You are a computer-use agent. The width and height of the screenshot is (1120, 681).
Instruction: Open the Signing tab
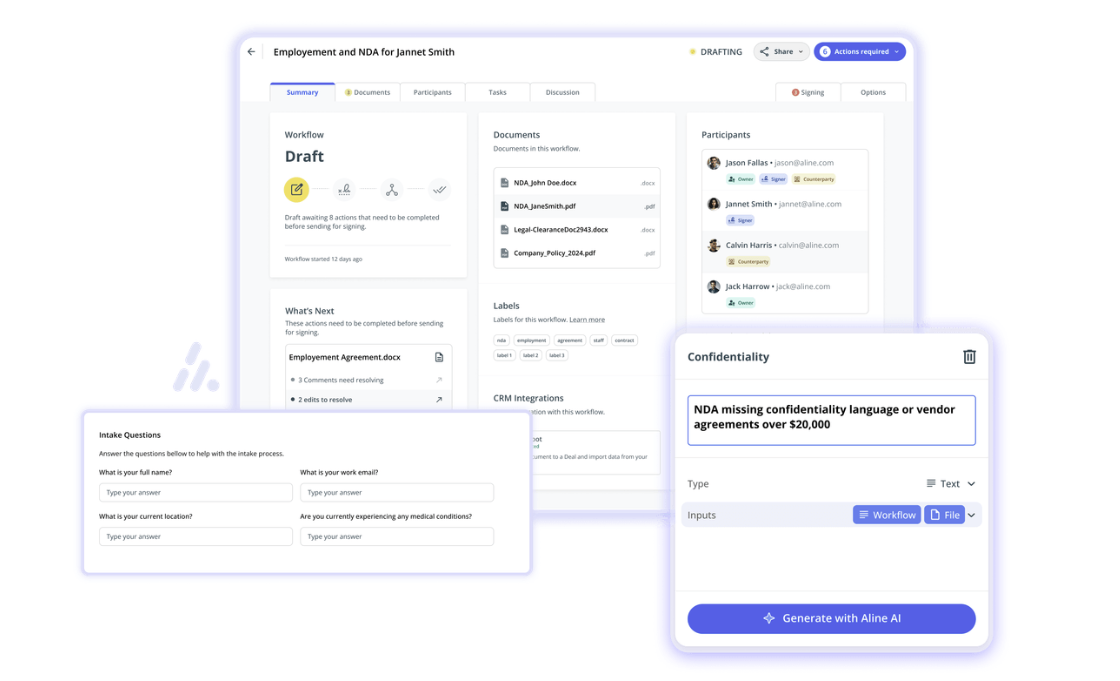pyautogui.click(x=808, y=92)
